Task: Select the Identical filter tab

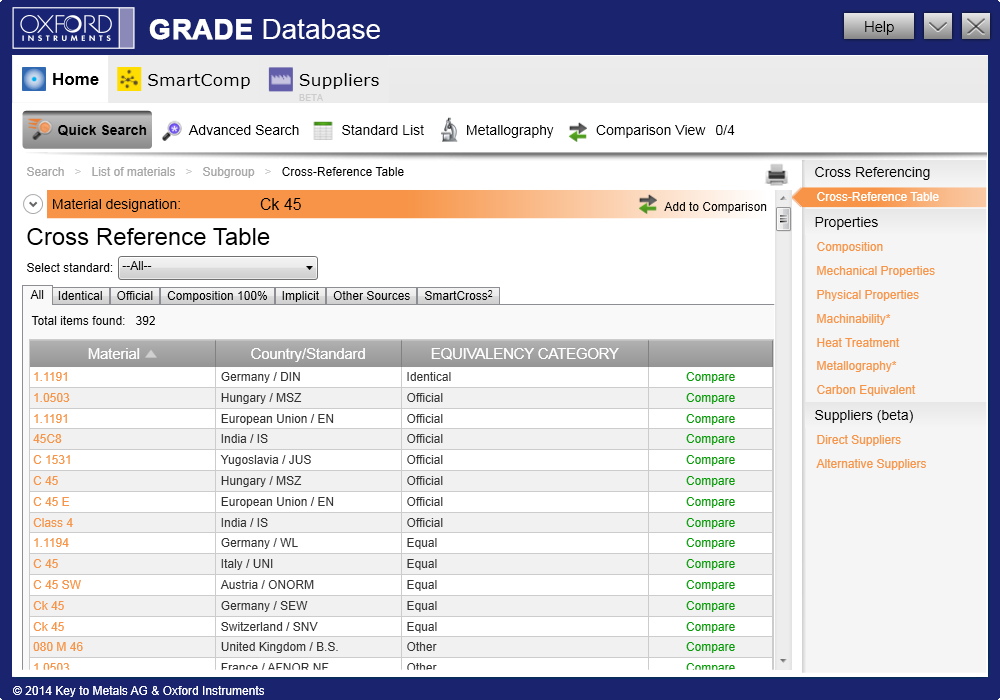Action: (80, 296)
